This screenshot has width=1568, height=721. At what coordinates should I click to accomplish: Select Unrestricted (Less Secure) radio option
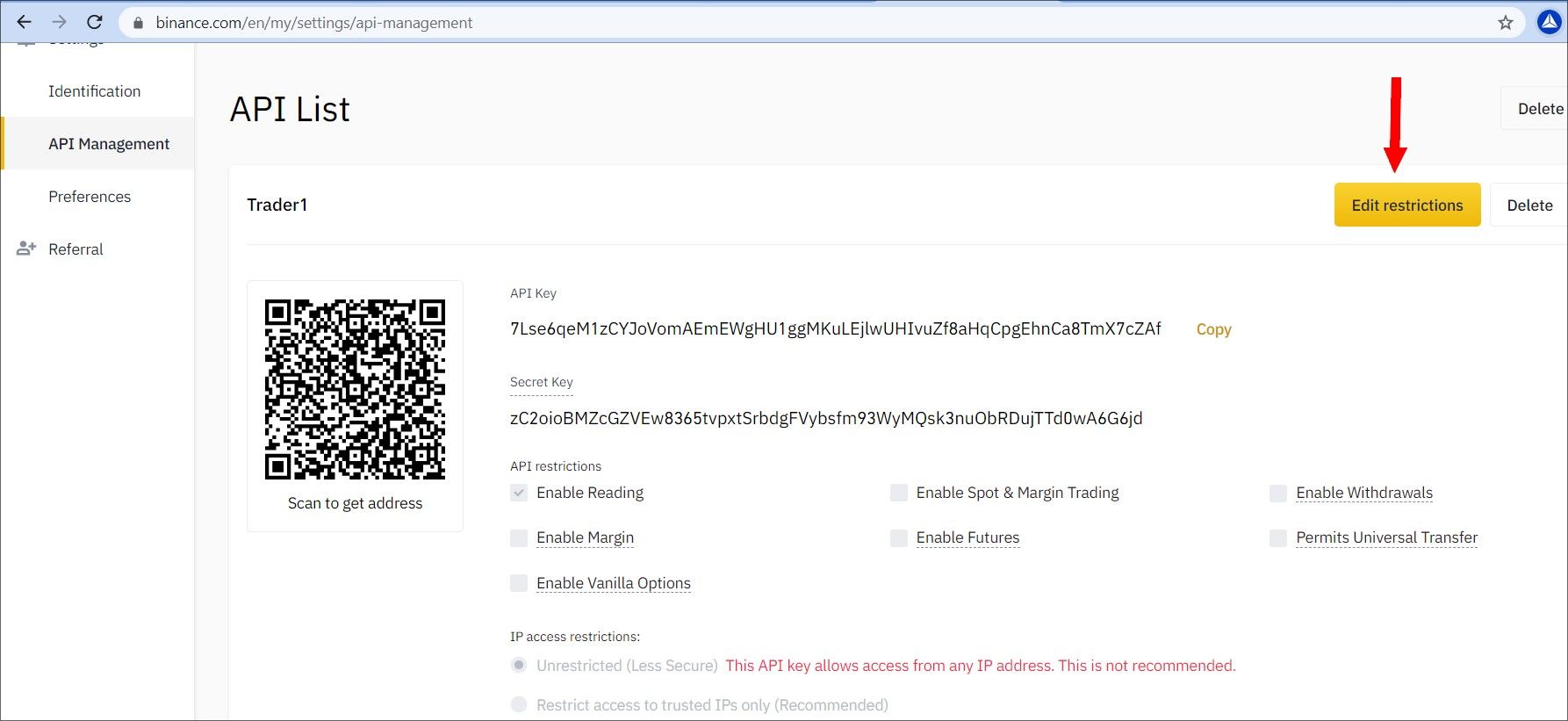coord(519,665)
